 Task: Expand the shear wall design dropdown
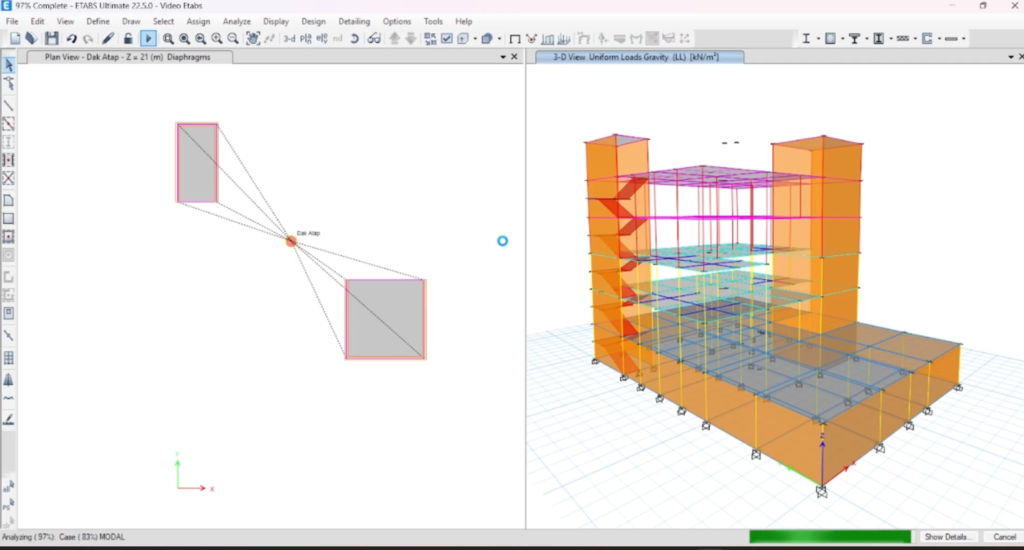pos(939,39)
